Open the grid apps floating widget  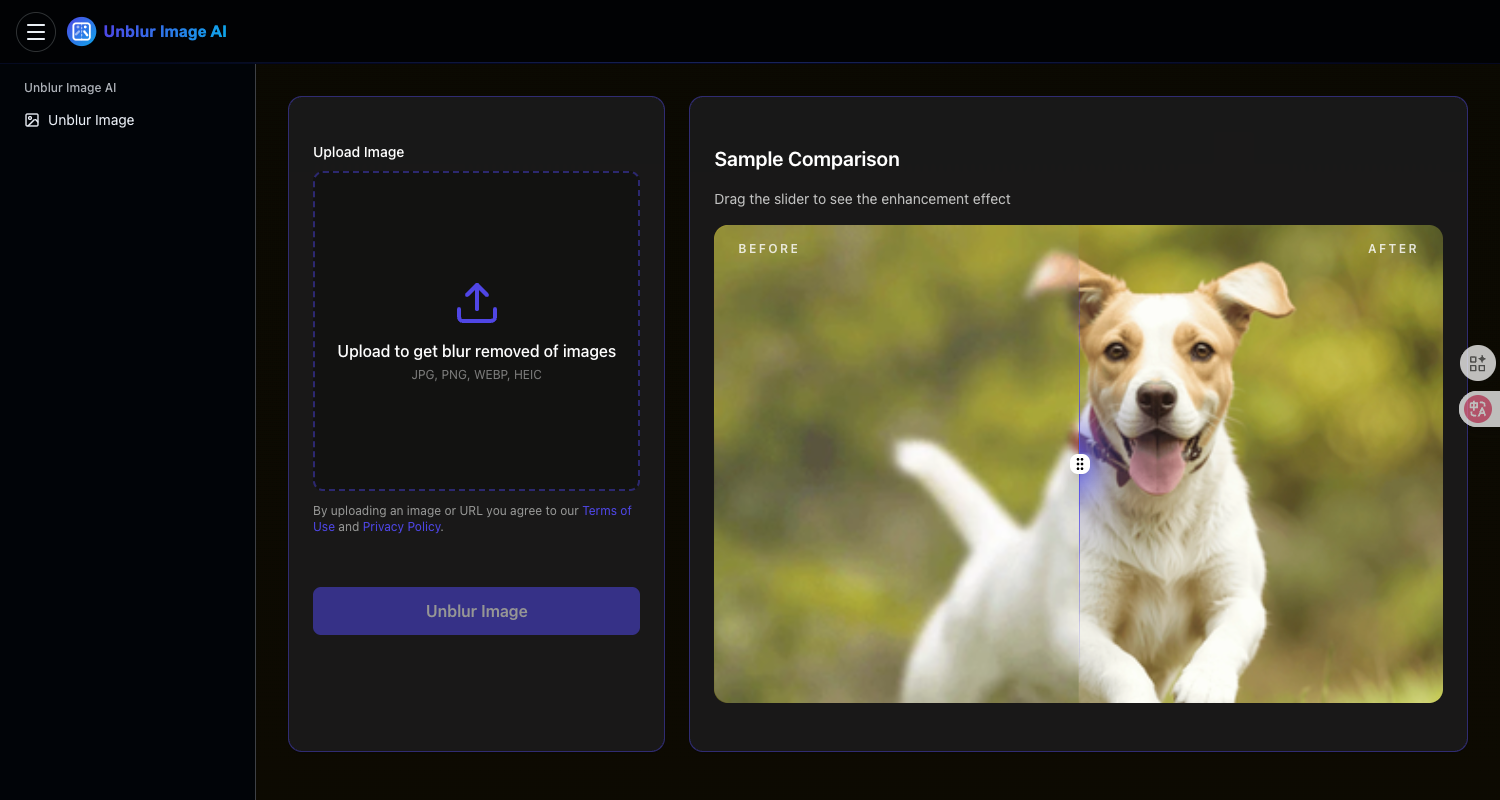(x=1477, y=363)
